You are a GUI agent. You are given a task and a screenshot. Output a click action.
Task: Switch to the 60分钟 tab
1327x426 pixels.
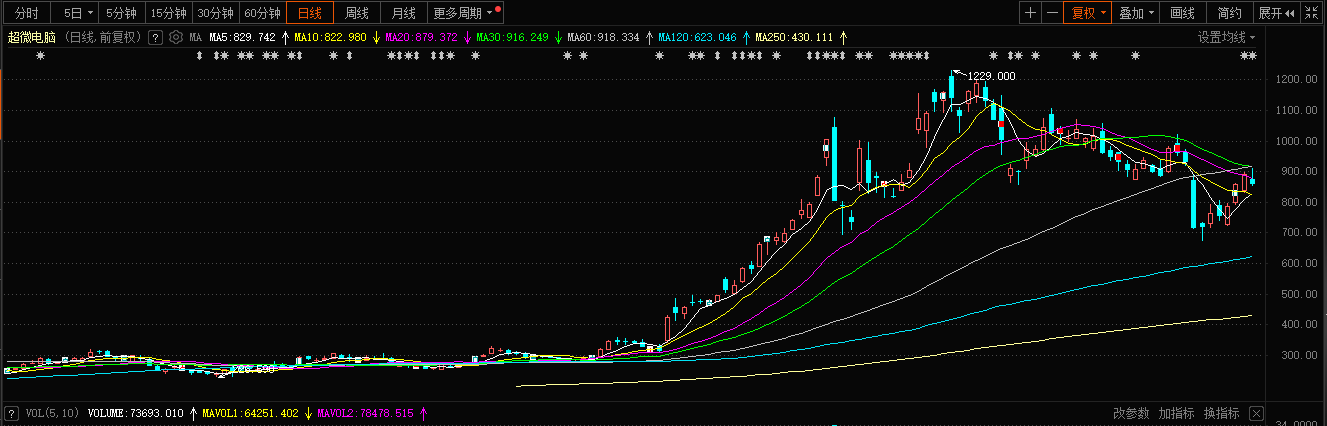pos(263,13)
